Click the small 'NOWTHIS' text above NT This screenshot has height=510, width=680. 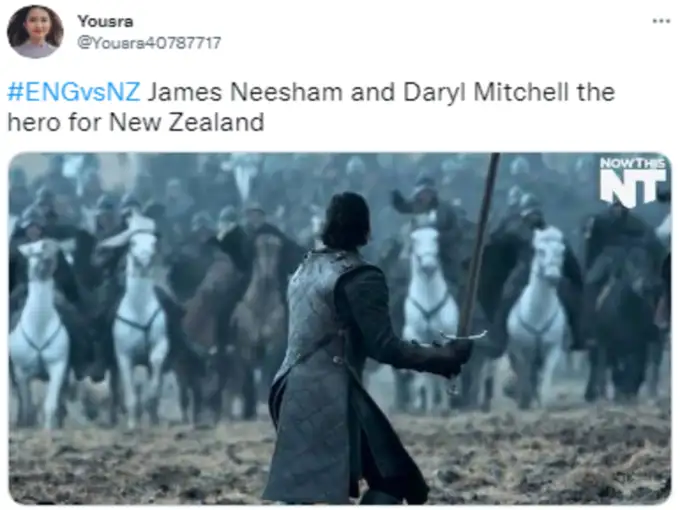coord(632,163)
